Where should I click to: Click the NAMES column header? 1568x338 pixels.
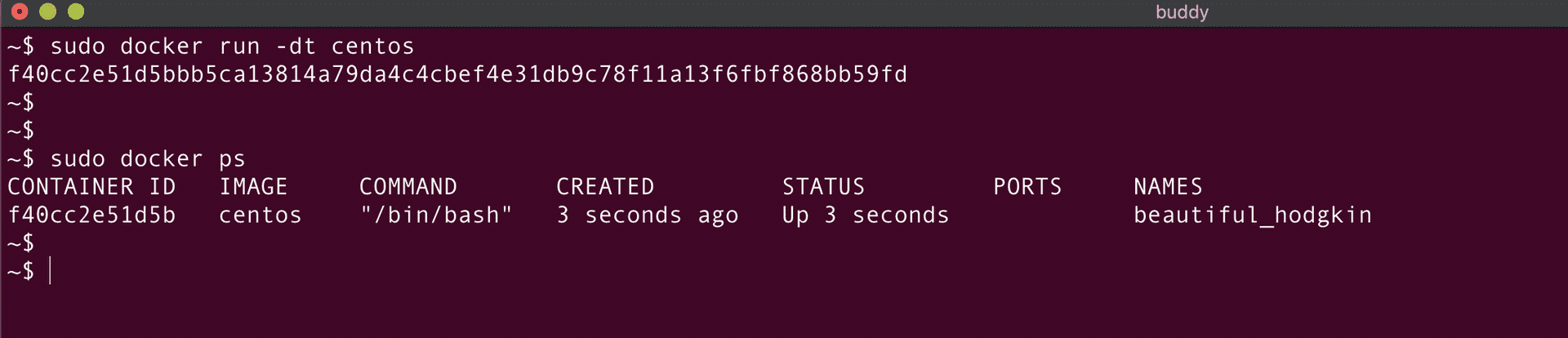(1168, 187)
